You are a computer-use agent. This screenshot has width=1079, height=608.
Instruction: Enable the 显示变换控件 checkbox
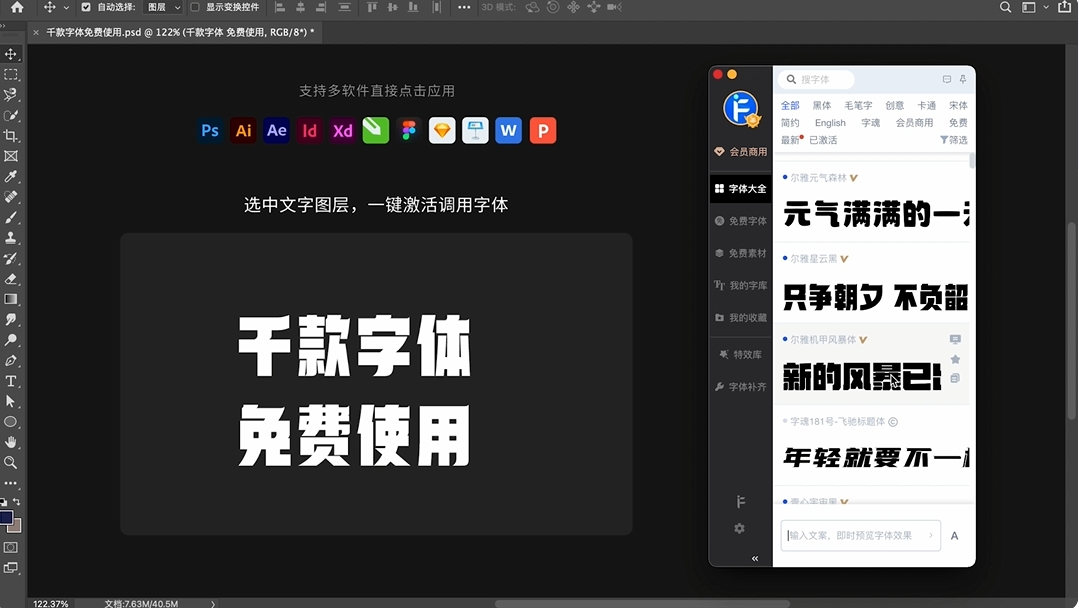click(195, 8)
